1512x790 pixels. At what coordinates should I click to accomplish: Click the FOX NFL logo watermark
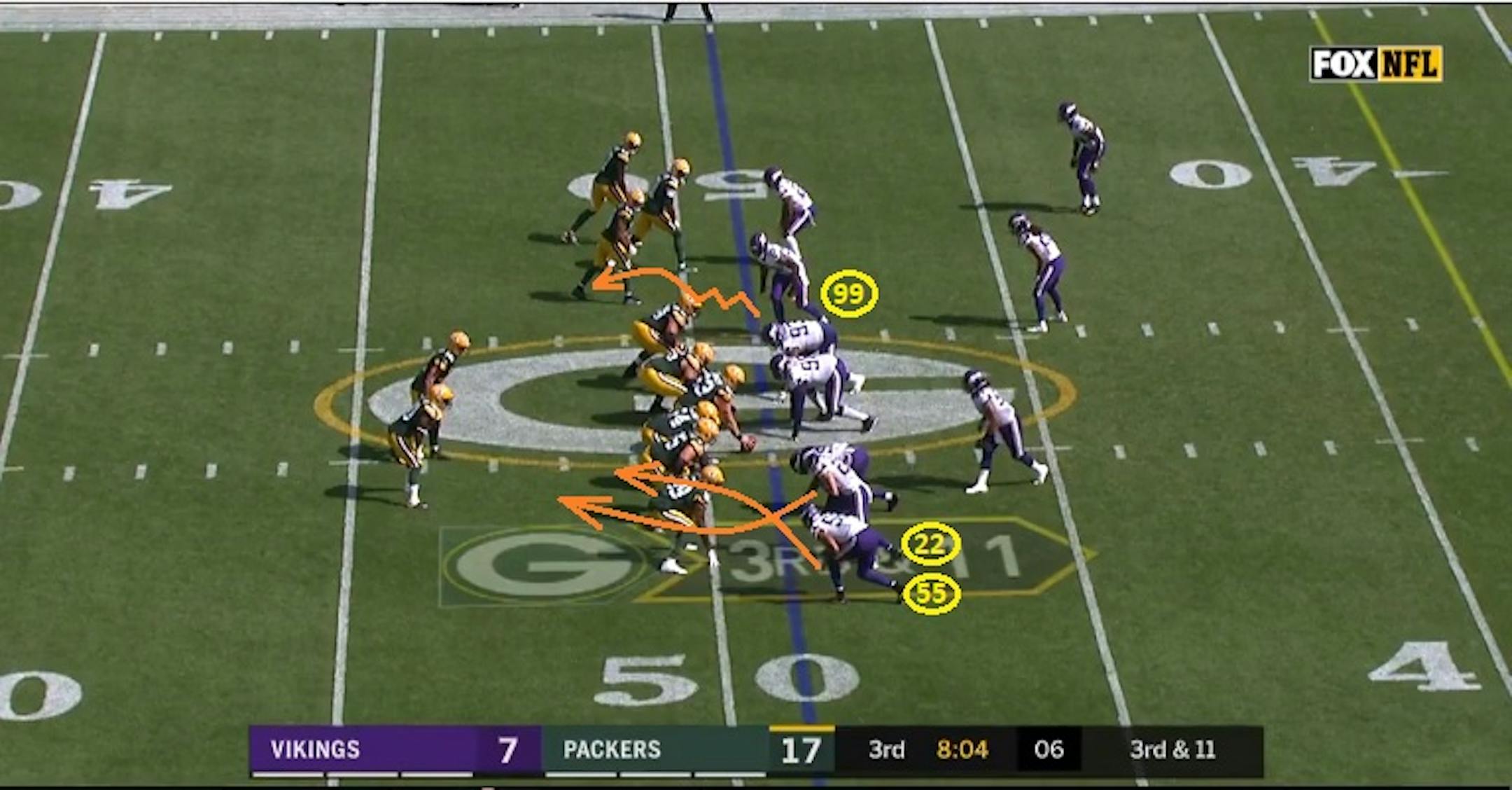[x=1375, y=64]
